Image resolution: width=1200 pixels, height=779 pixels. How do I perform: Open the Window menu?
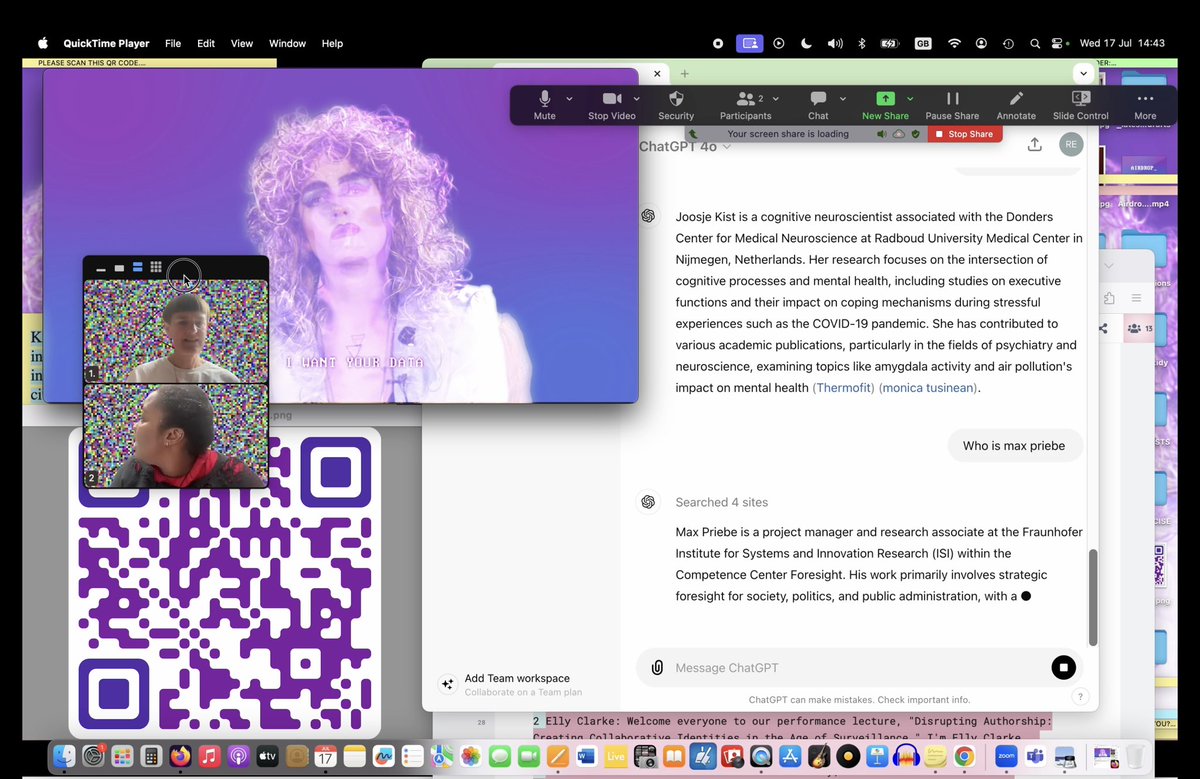click(x=287, y=43)
